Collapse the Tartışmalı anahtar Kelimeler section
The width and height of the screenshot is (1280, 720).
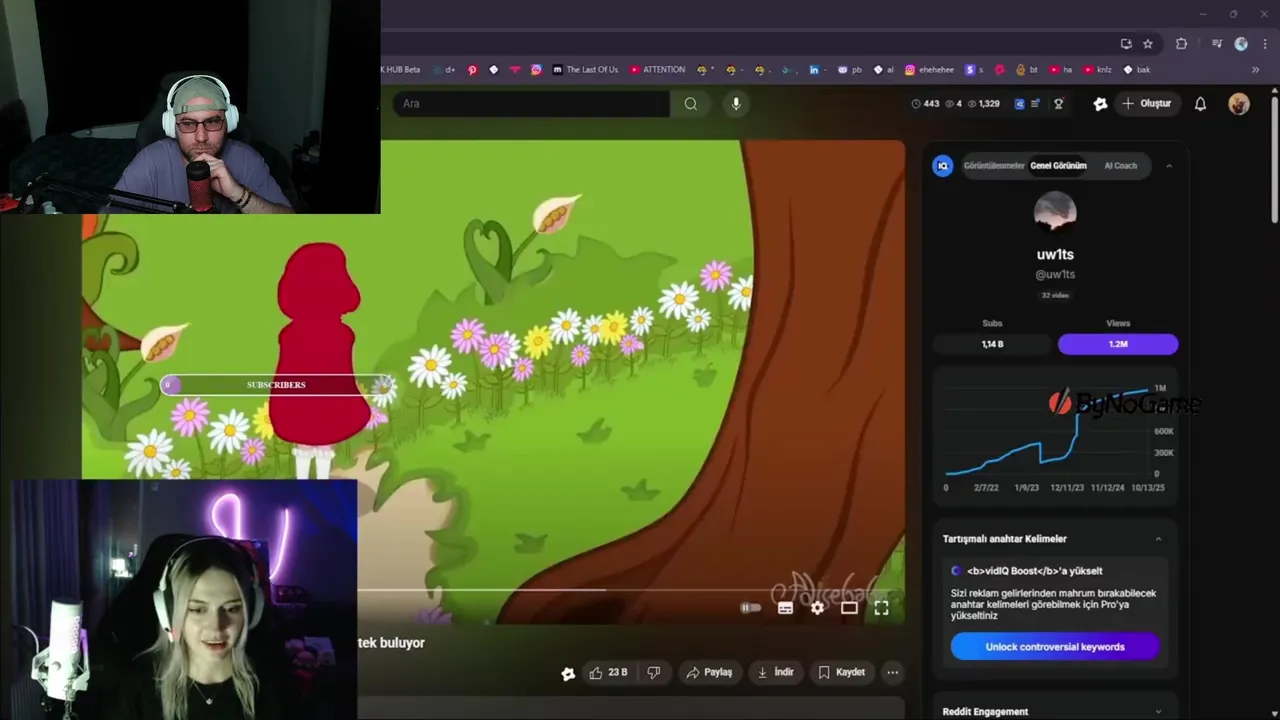pyautogui.click(x=1158, y=539)
